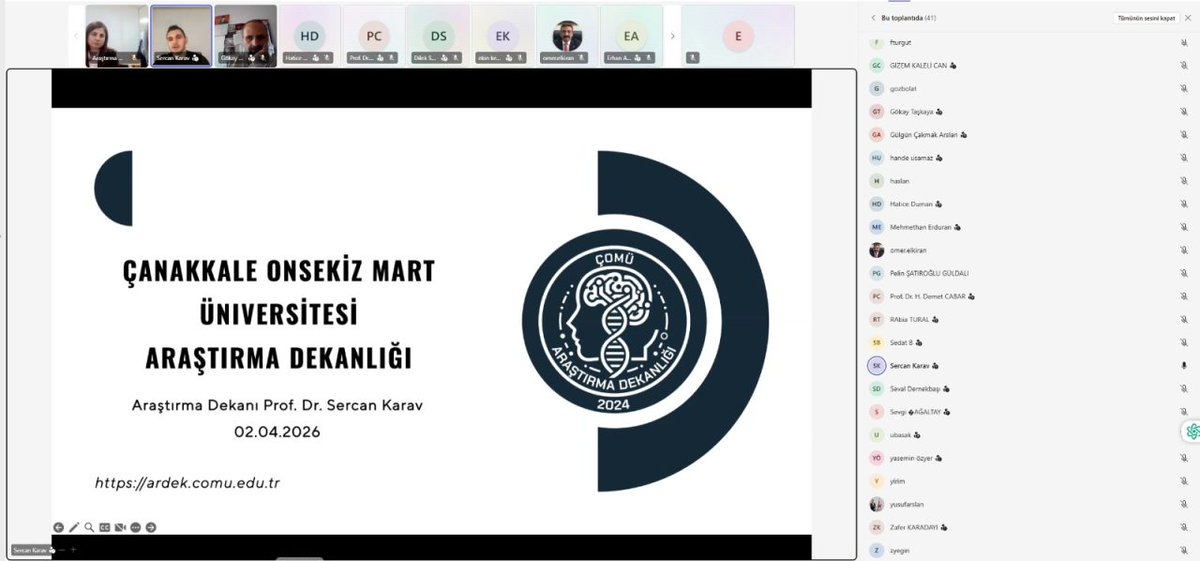The width and height of the screenshot is (1200, 561).
Task: Toggle Sercan Karav active microphone
Action: coord(1183,366)
